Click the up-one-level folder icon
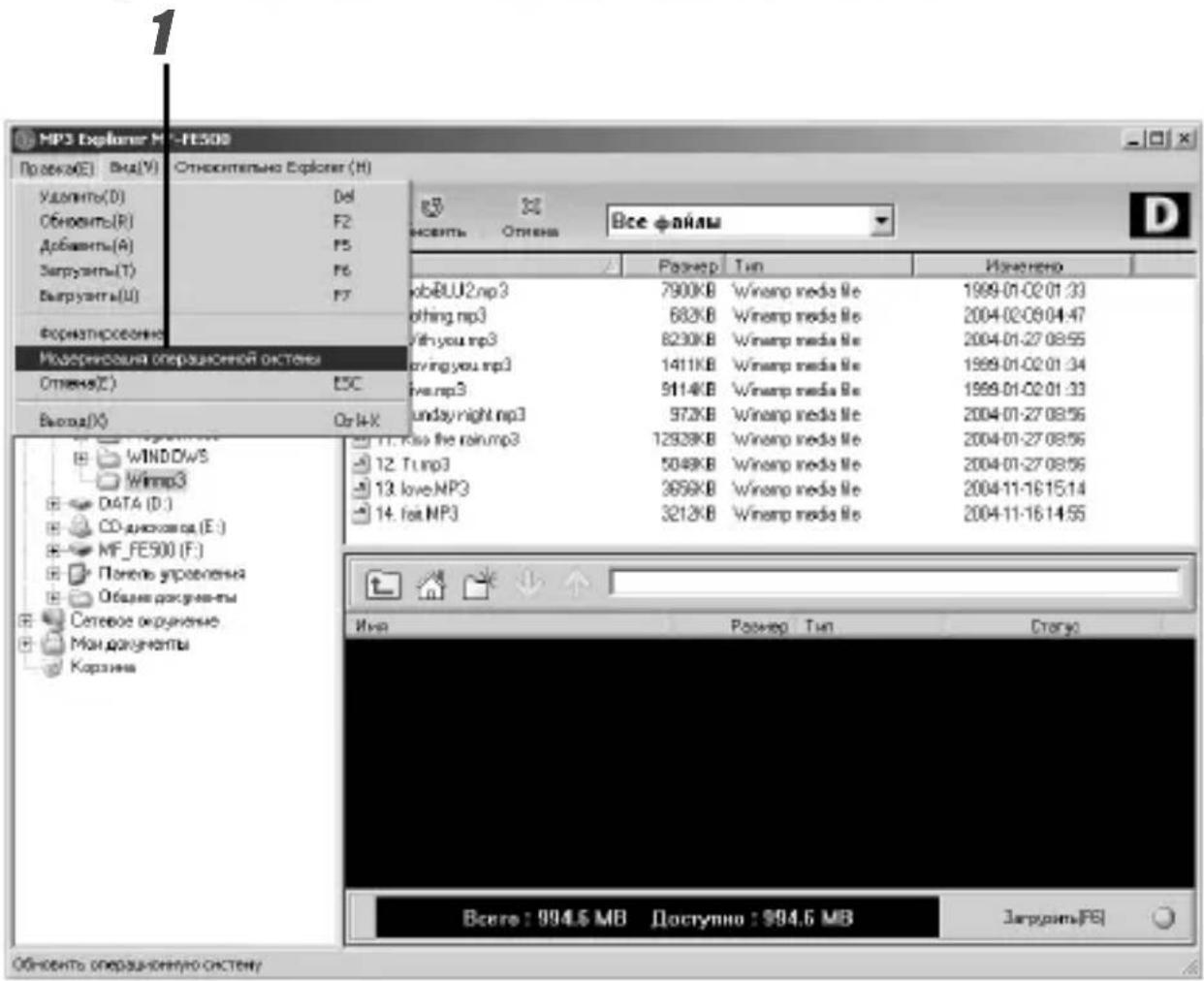Screen dimensions: 1204x981 coord(382,585)
